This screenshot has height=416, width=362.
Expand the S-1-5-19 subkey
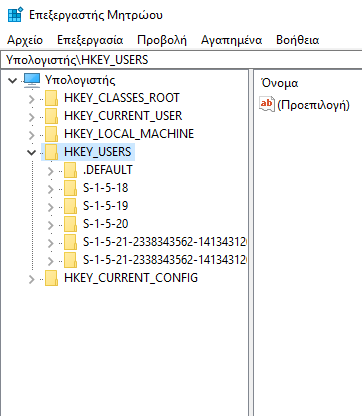pyautogui.click(x=50, y=207)
